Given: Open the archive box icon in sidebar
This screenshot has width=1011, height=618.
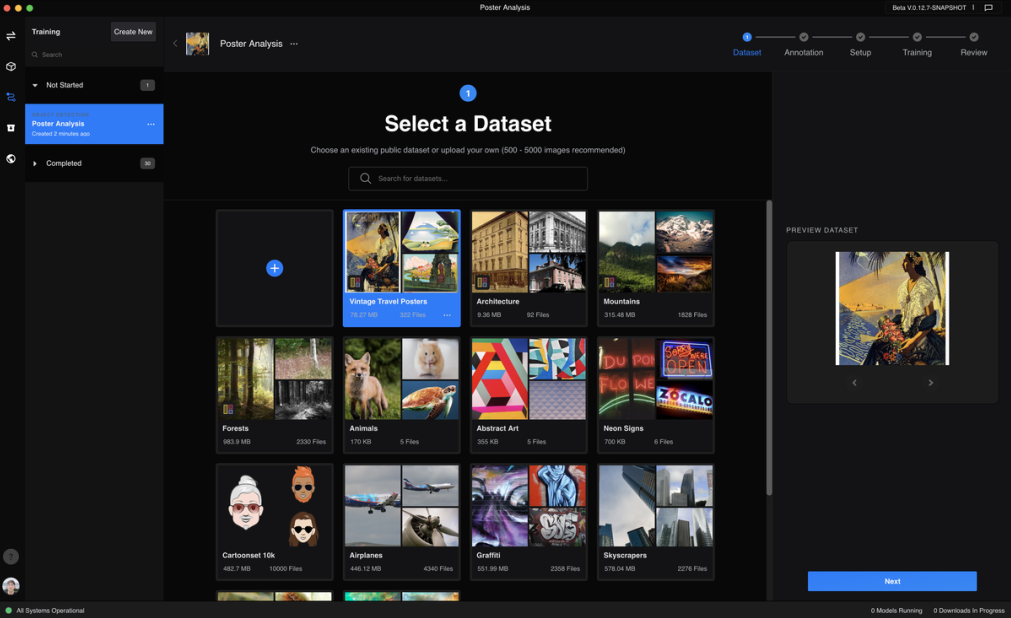Looking at the screenshot, I should pos(11,128).
